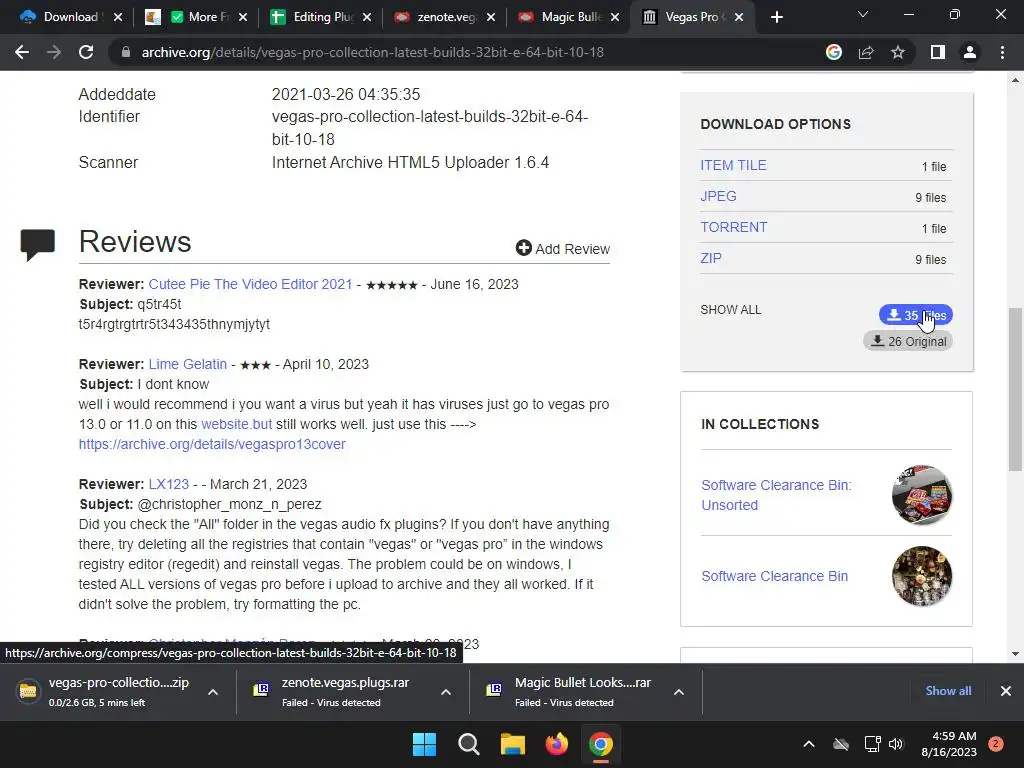Bookmark this page with the star
1024x768 pixels.
pos(898,52)
